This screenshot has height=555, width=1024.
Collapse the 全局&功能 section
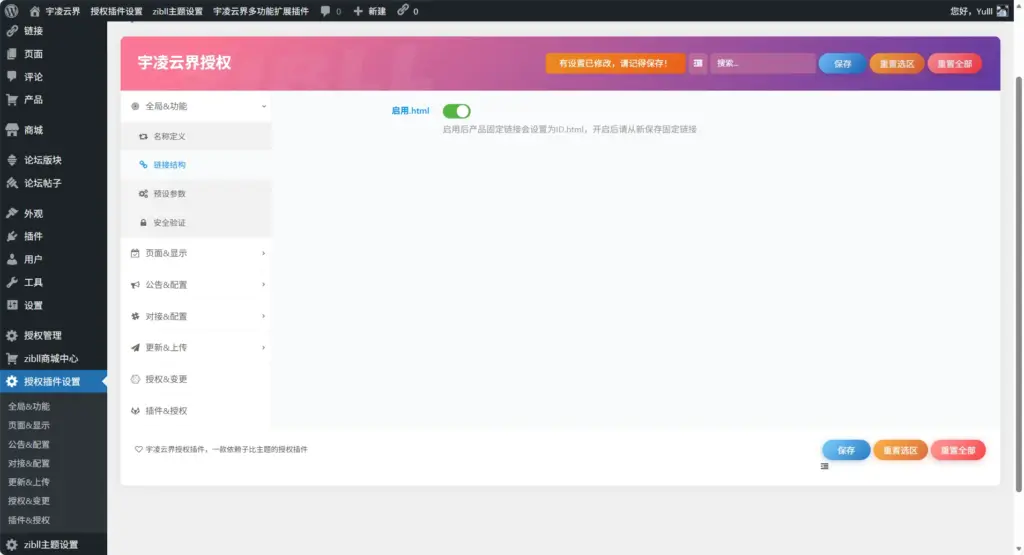pos(263,106)
